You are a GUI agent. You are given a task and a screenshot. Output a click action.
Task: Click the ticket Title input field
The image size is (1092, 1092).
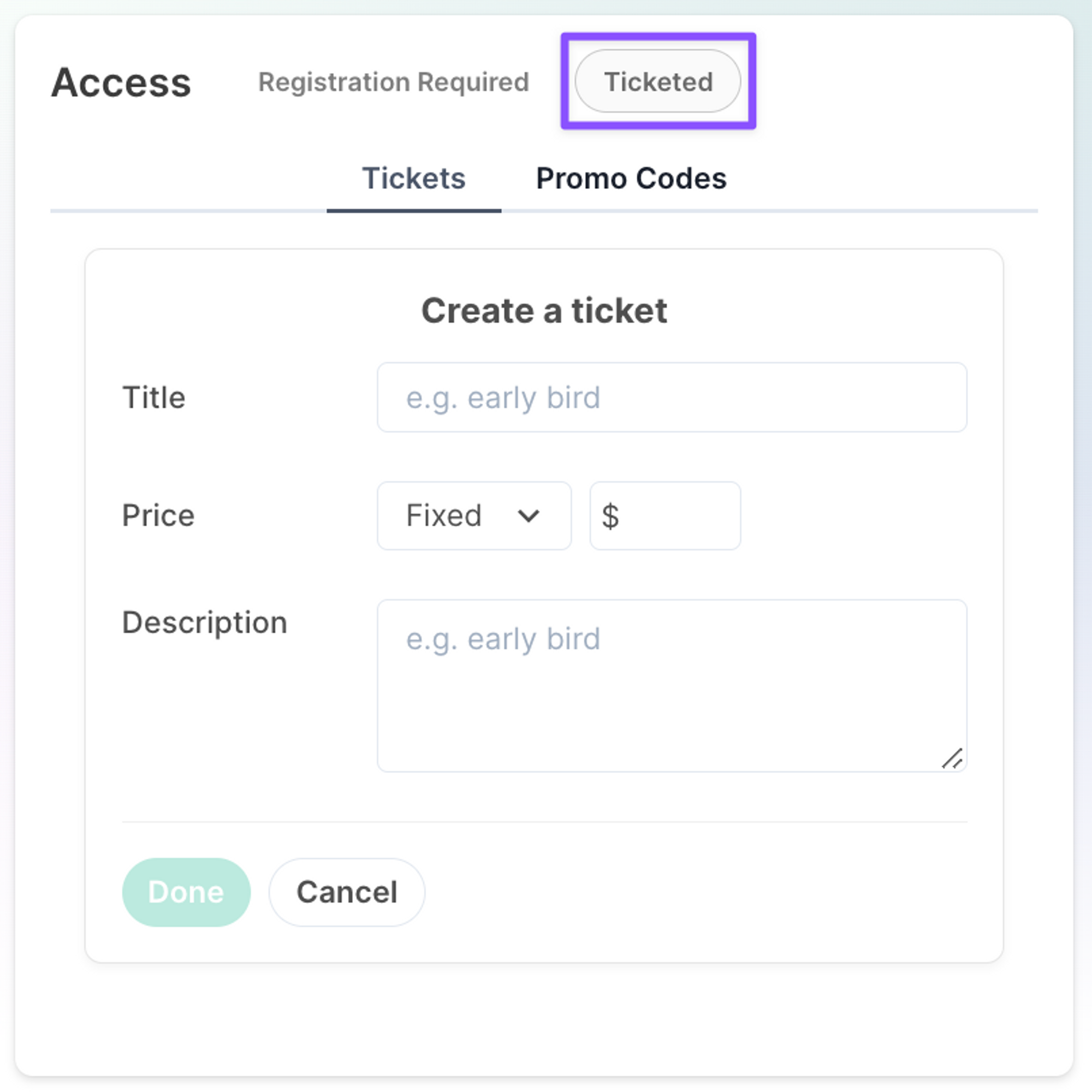(672, 397)
